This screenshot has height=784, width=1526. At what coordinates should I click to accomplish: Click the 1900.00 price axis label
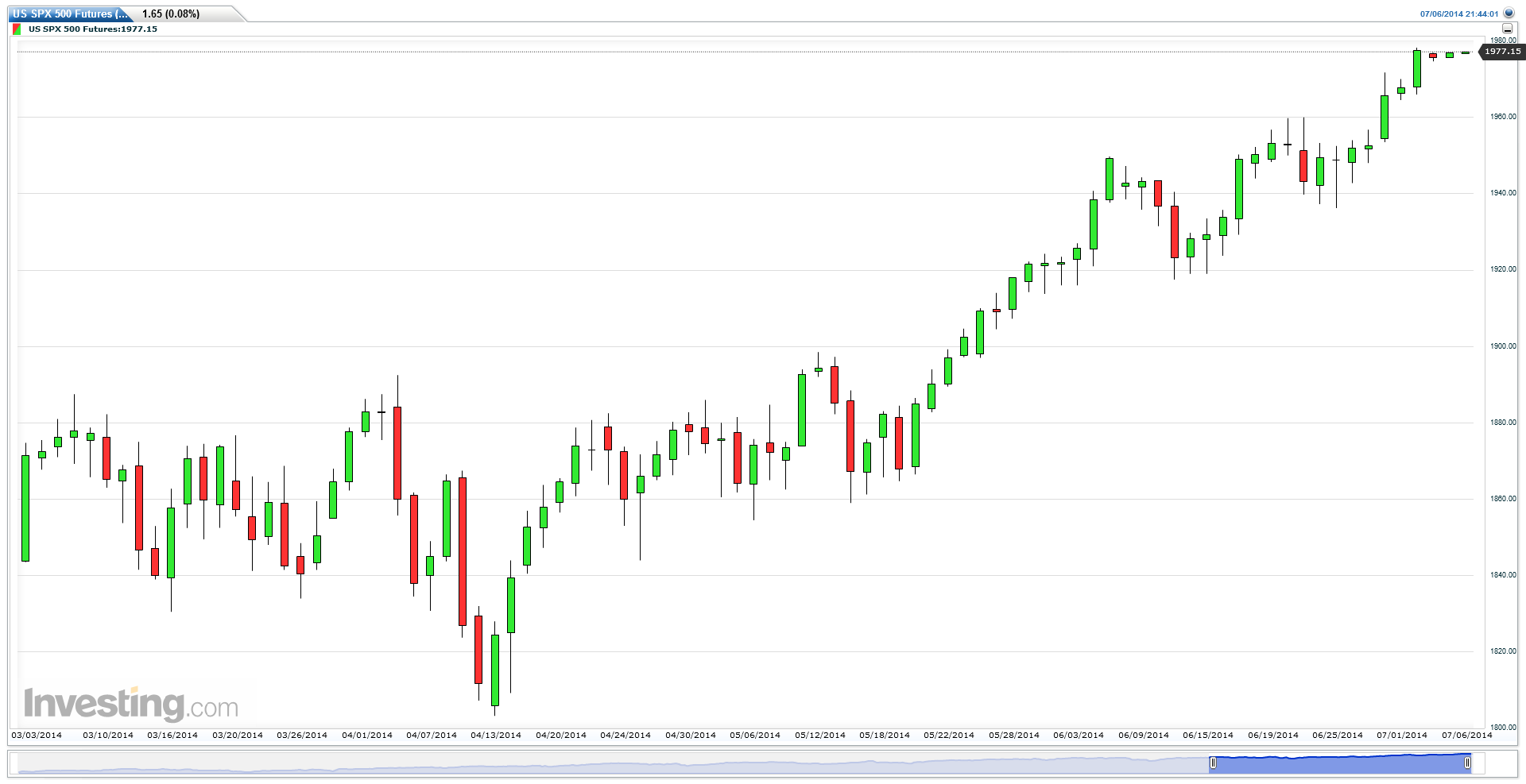1503,346
